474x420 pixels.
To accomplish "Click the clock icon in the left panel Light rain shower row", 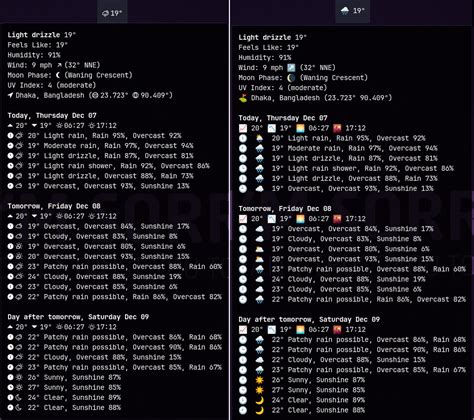I will click(x=10, y=166).
